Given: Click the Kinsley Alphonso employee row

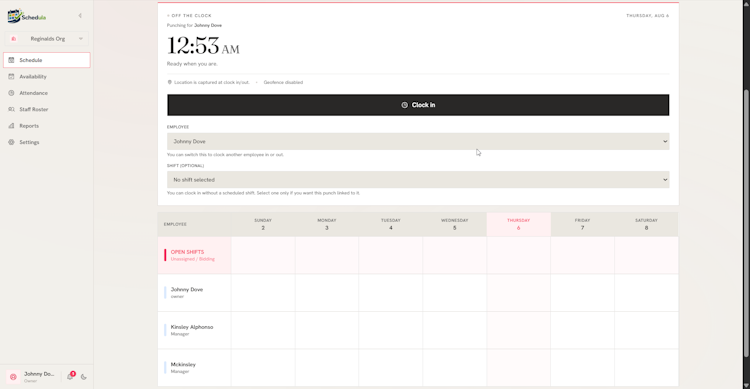Looking at the screenshot, I should [x=195, y=330].
